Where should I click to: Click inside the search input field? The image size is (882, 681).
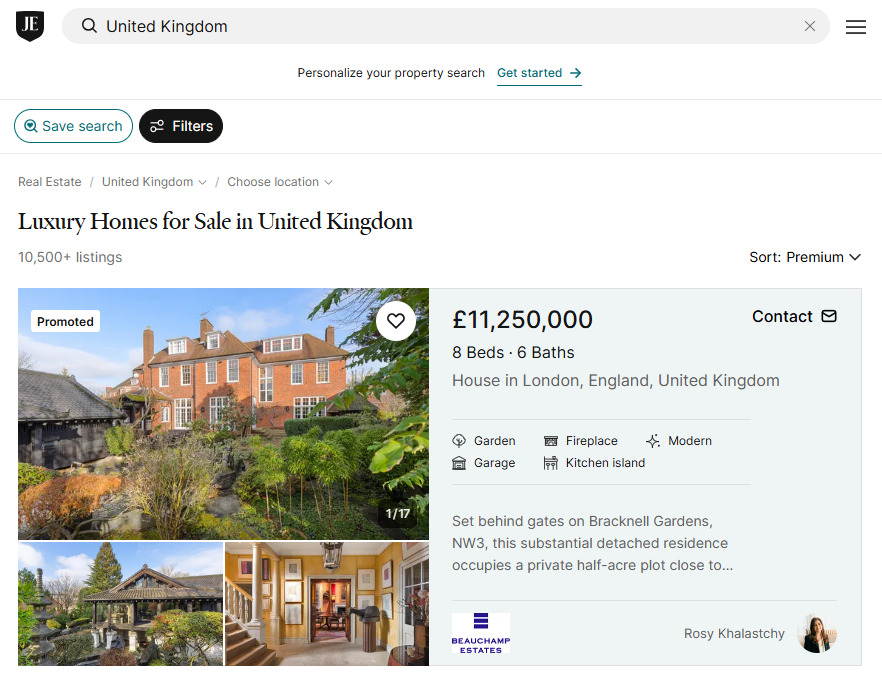pos(300,27)
